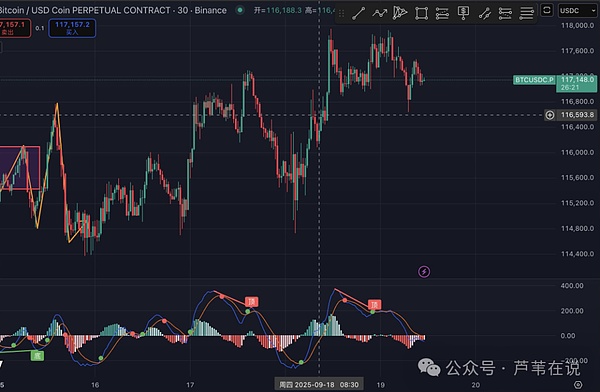Click the green 底 signal marker
Viewport: 600px width, 392px height.
point(37,356)
